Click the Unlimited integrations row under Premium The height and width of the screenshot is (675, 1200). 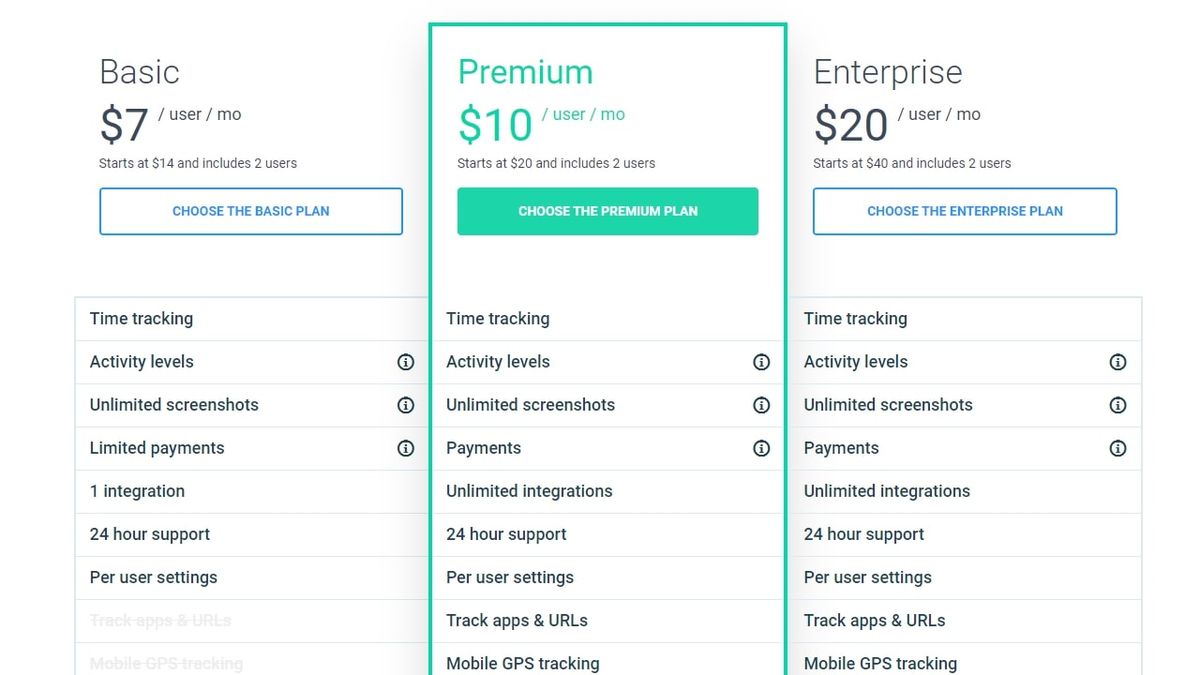pyautogui.click(x=529, y=491)
